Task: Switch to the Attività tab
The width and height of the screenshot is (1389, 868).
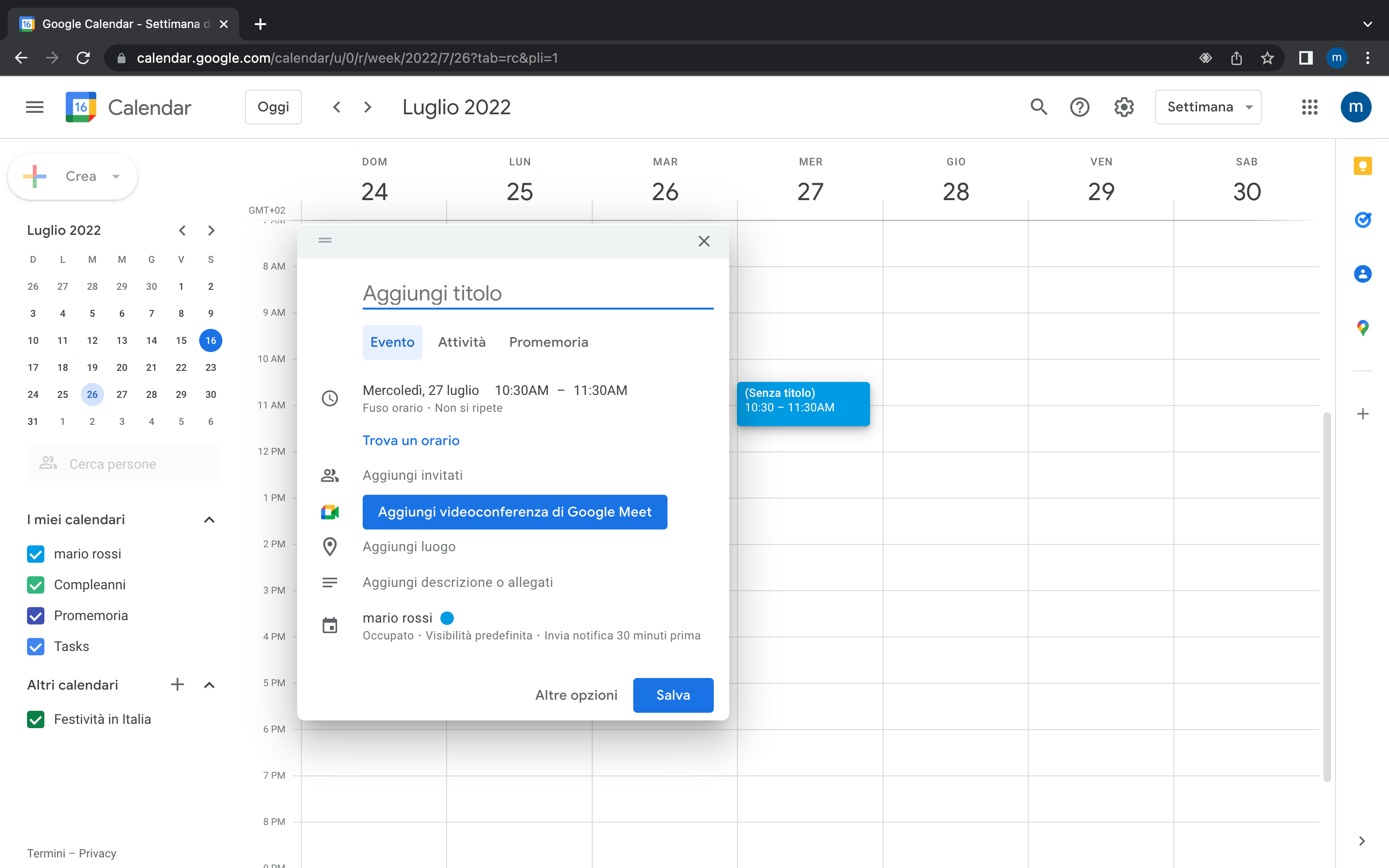Action: point(462,341)
